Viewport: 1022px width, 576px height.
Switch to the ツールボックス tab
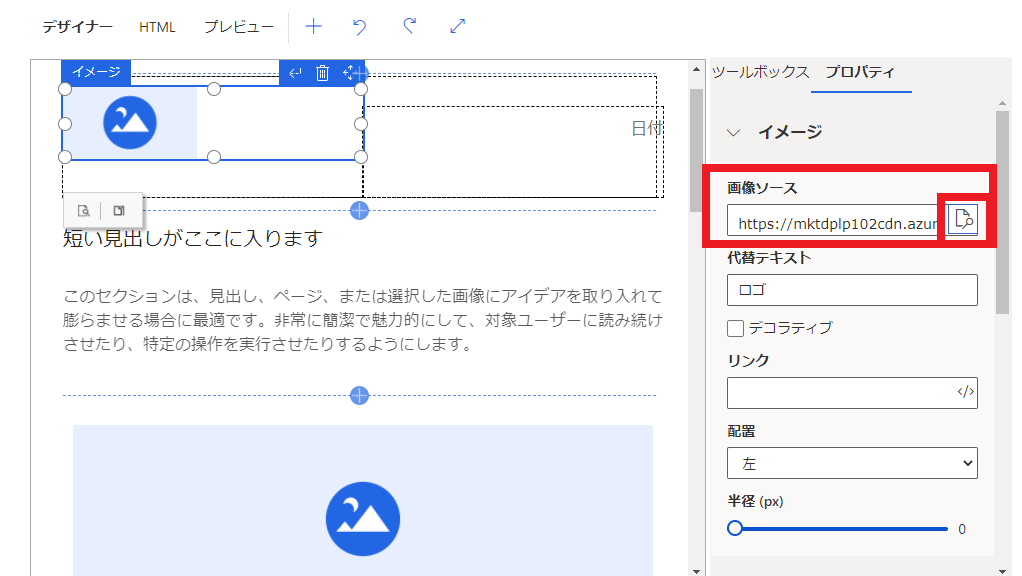(760, 72)
